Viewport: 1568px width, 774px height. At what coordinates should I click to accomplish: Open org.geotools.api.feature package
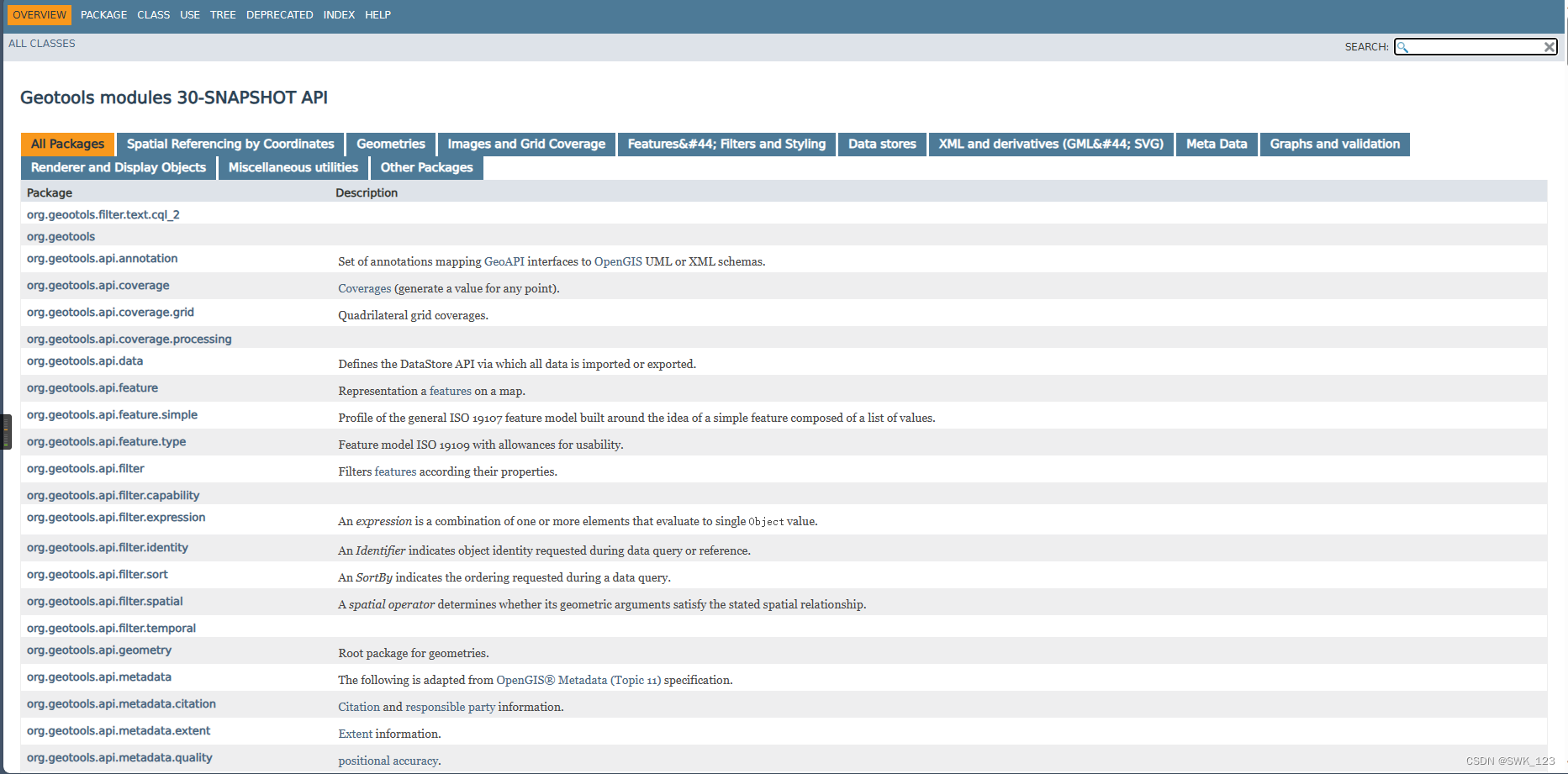pyautogui.click(x=92, y=388)
